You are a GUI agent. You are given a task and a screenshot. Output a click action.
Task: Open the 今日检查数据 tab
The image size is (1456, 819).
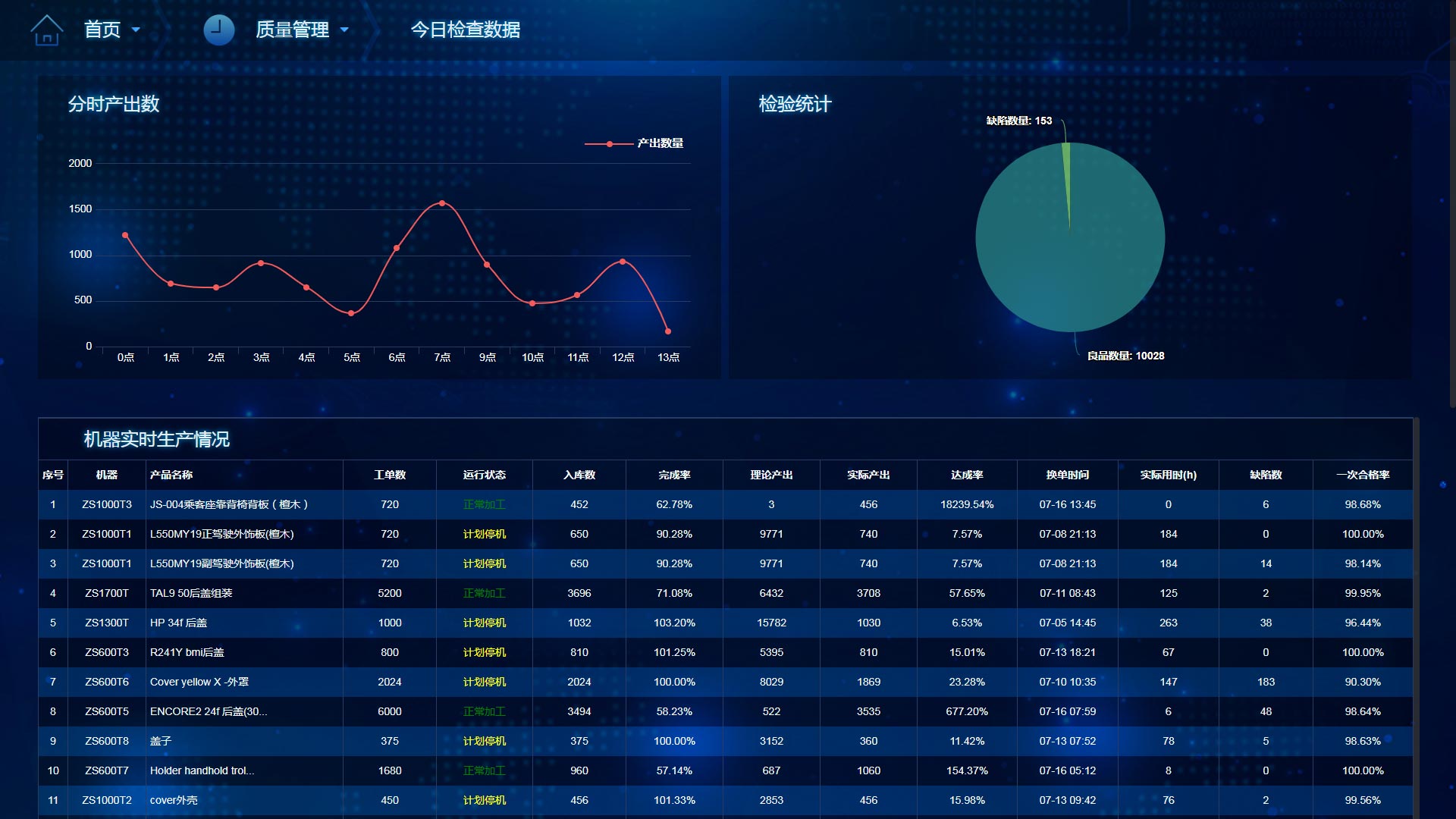465,30
